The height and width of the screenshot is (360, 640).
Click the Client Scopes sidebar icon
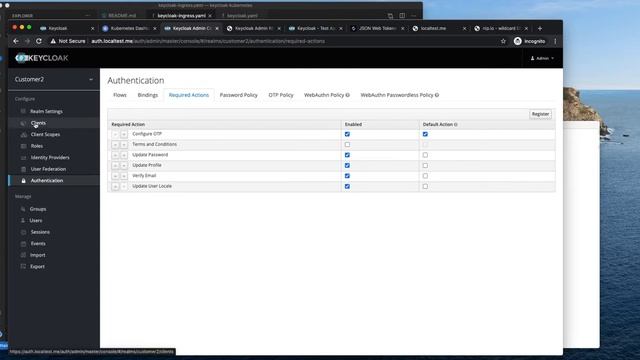[x=23, y=134]
